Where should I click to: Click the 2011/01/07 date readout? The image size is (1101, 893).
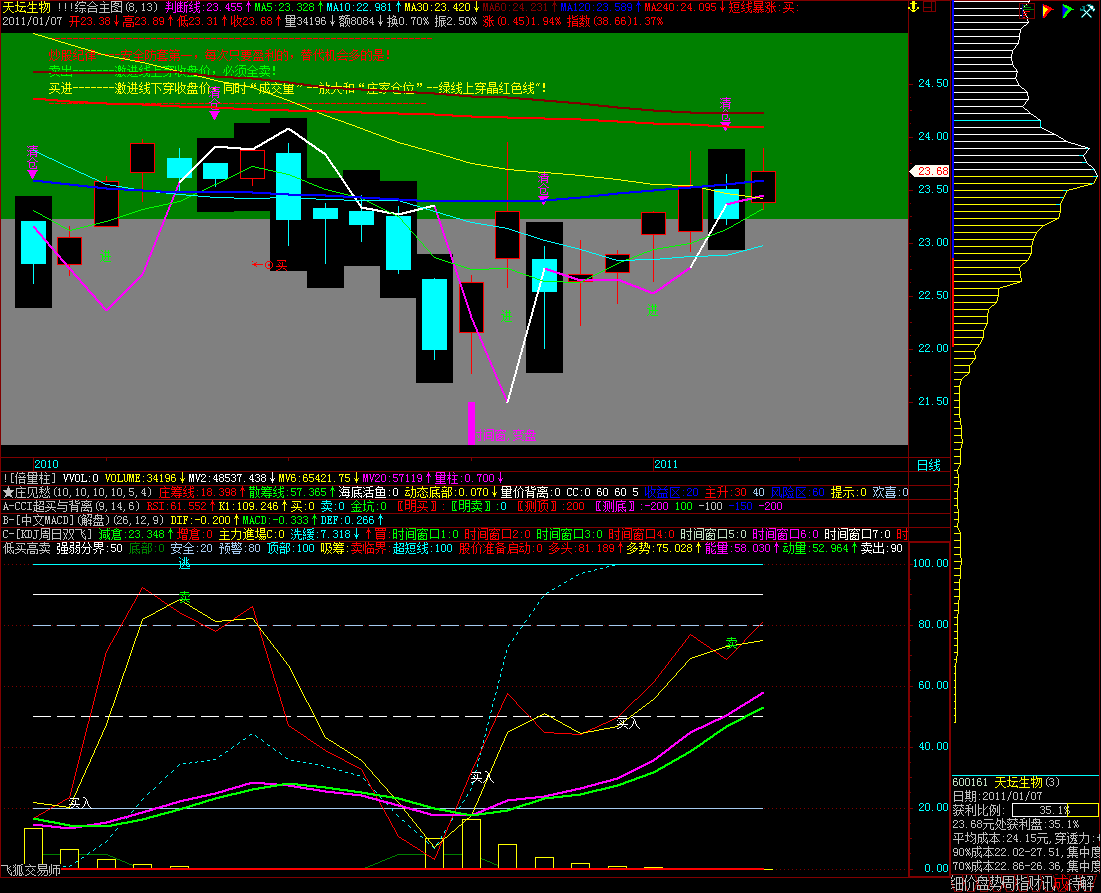(x=32, y=21)
